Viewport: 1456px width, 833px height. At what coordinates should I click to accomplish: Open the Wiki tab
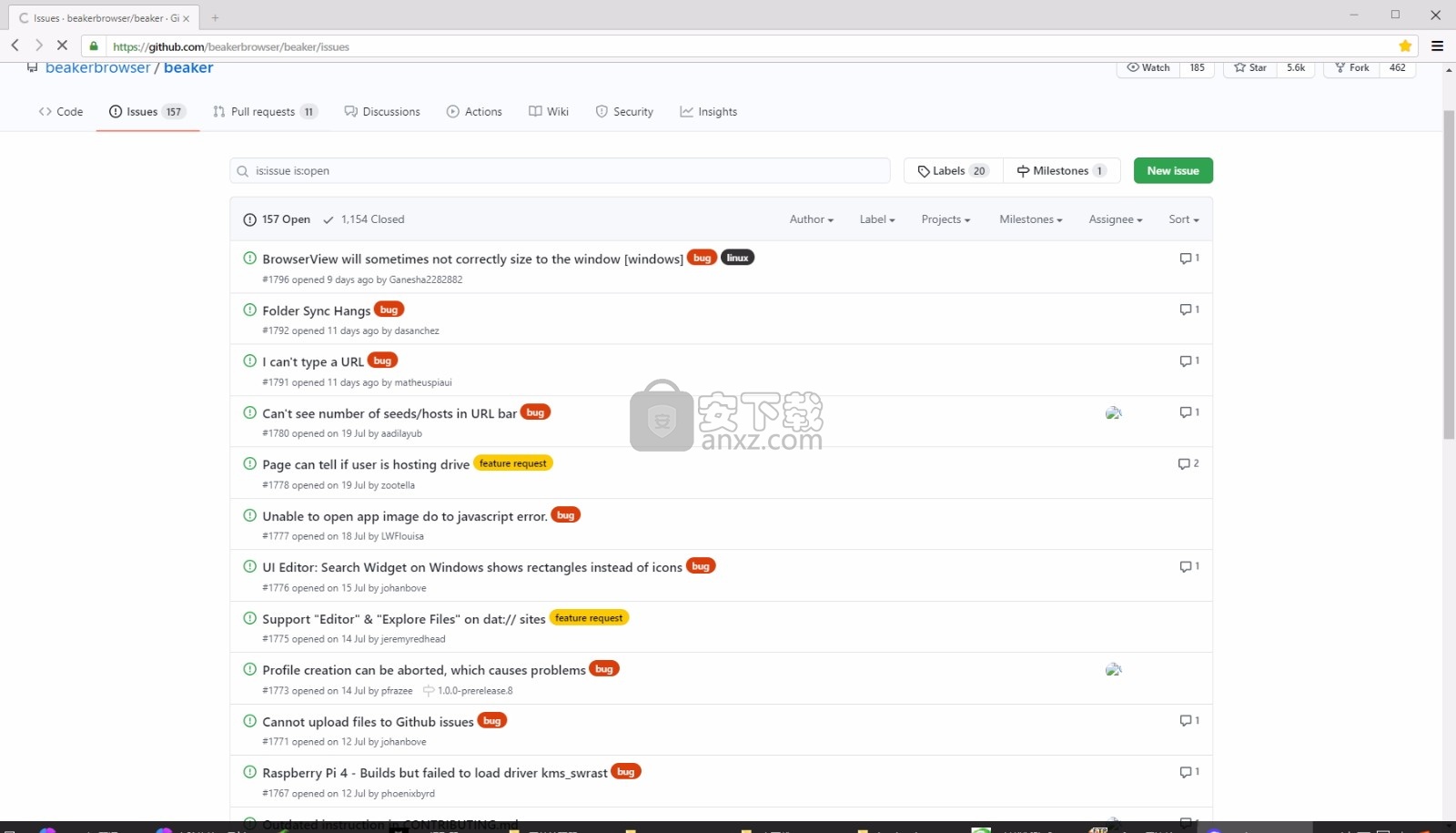pyautogui.click(x=549, y=112)
